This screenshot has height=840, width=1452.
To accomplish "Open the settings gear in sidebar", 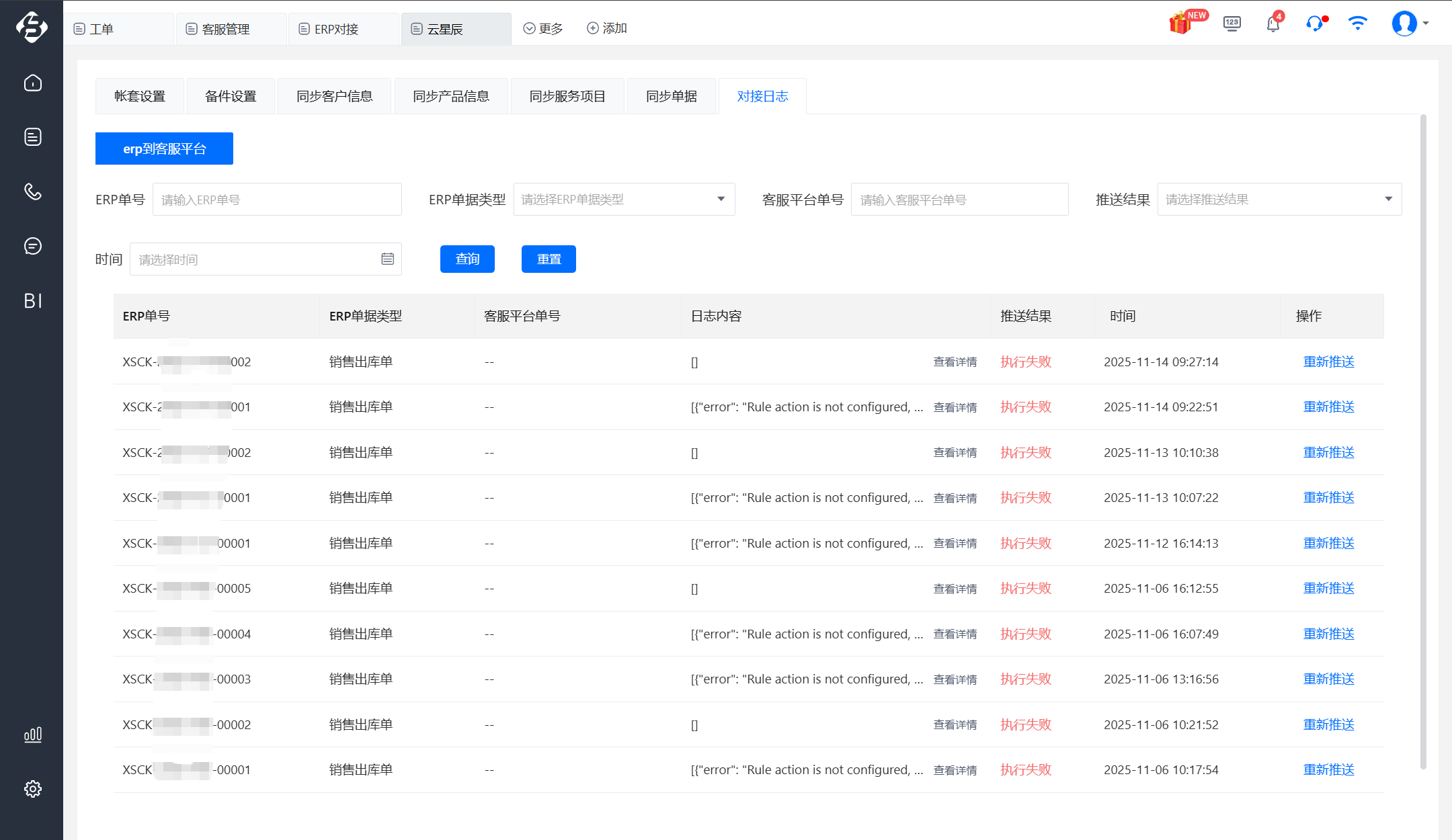I will [x=32, y=789].
